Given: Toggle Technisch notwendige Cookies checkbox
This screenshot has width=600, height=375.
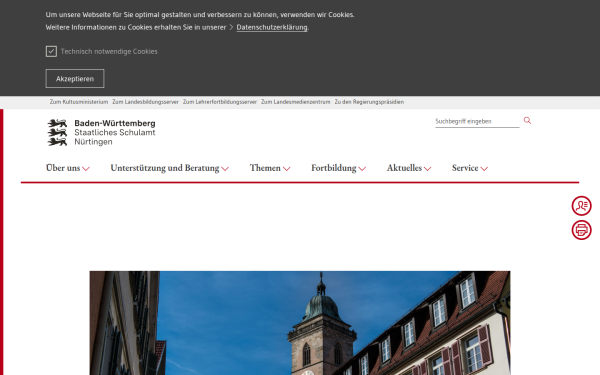Looking at the screenshot, I should [x=51, y=51].
